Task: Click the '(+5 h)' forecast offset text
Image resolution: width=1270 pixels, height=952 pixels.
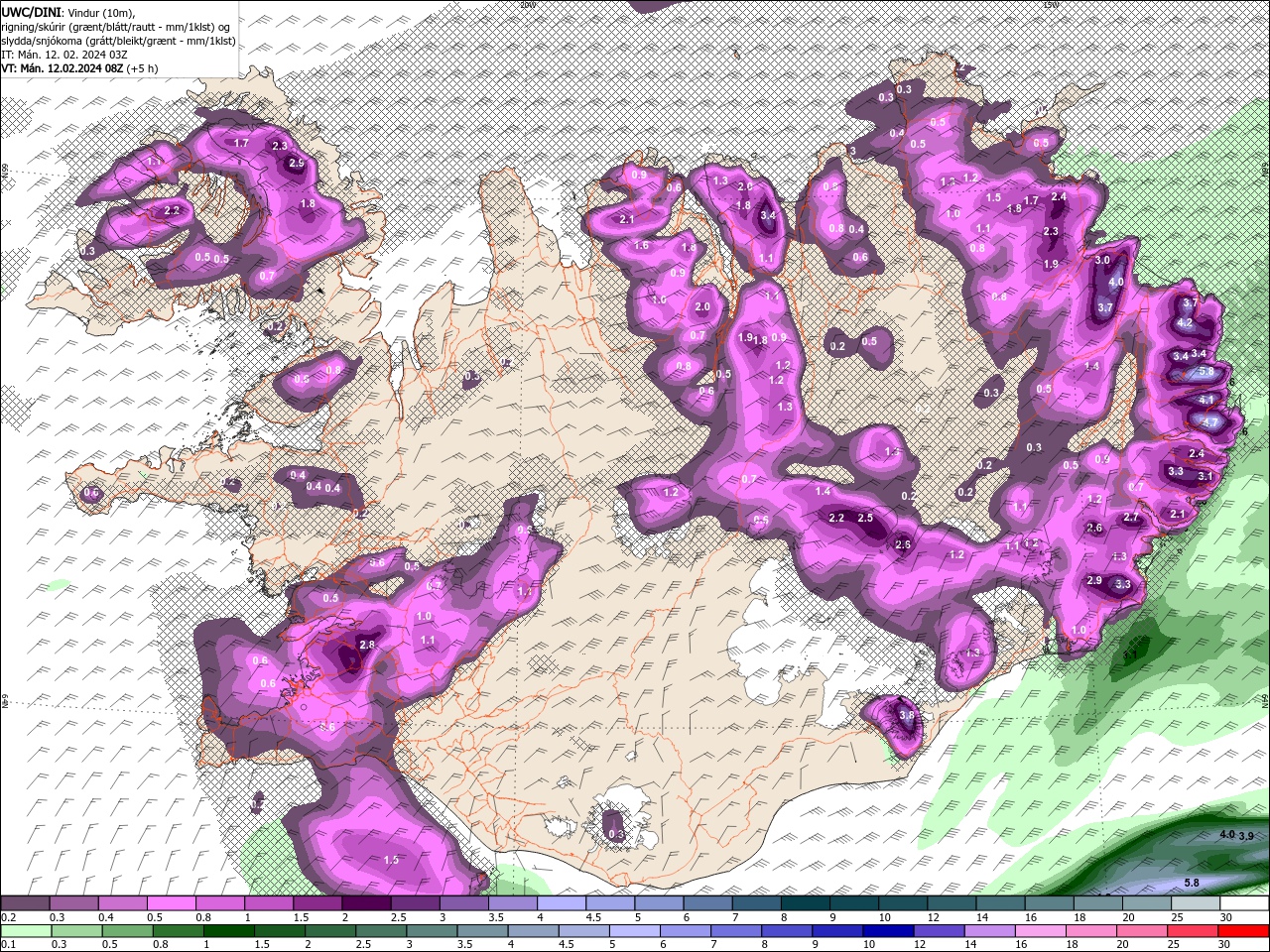Action: pos(142,67)
